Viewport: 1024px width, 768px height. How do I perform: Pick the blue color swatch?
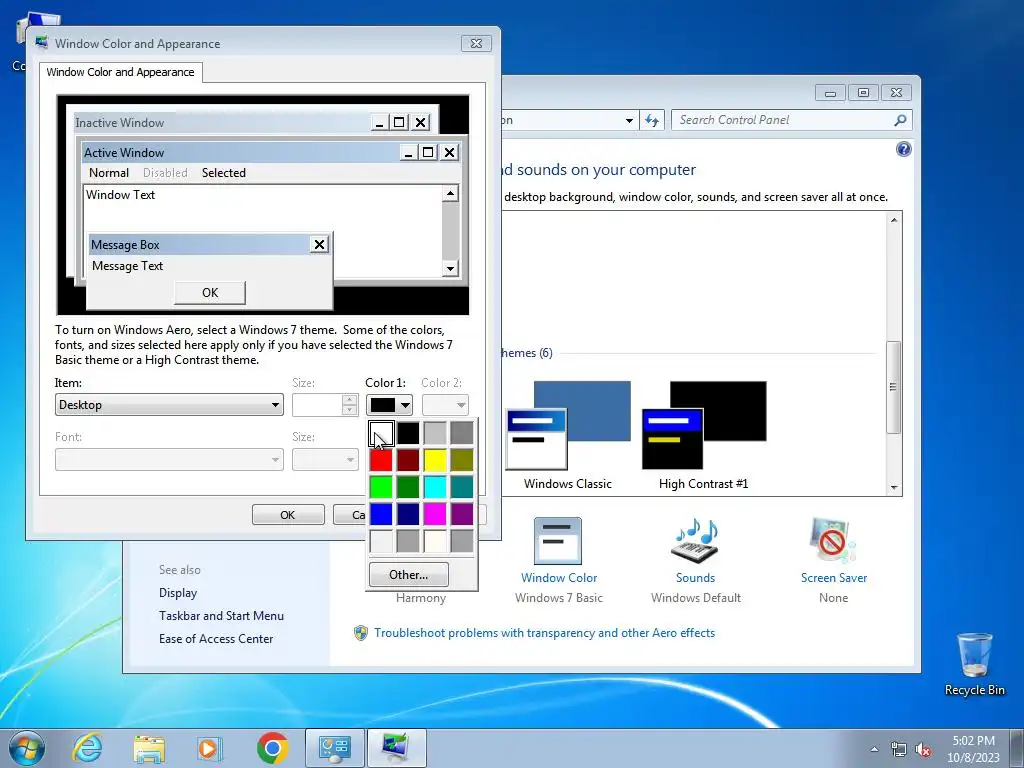pyautogui.click(x=381, y=514)
